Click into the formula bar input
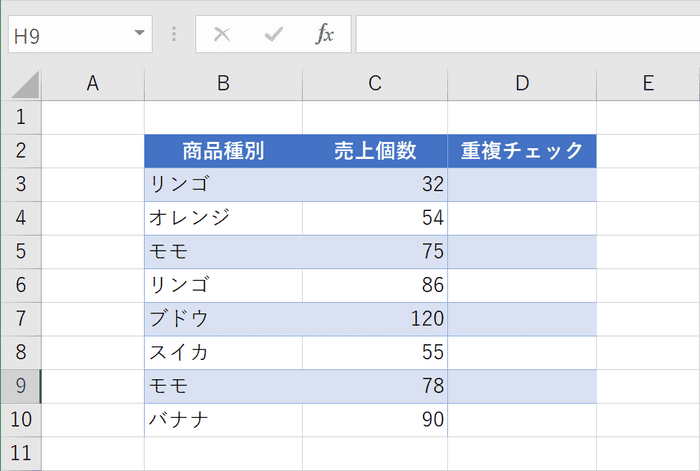This screenshot has height=471, width=700. pos(528,34)
